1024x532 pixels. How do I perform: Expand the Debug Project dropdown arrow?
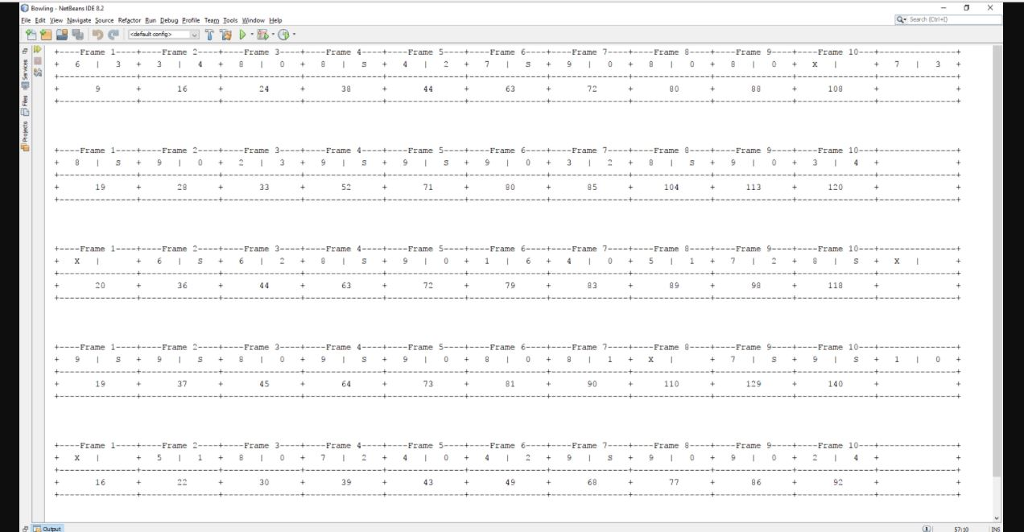[x=272, y=35]
